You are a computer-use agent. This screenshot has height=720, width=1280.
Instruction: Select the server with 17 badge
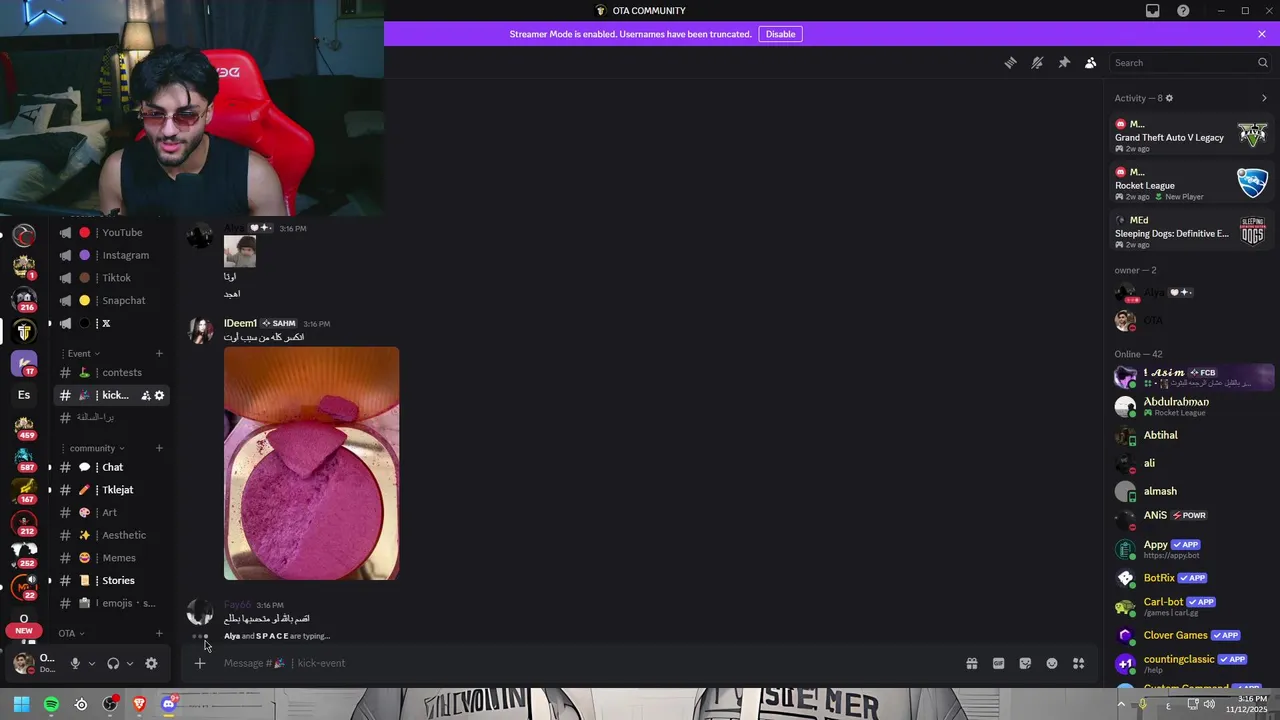click(24, 363)
